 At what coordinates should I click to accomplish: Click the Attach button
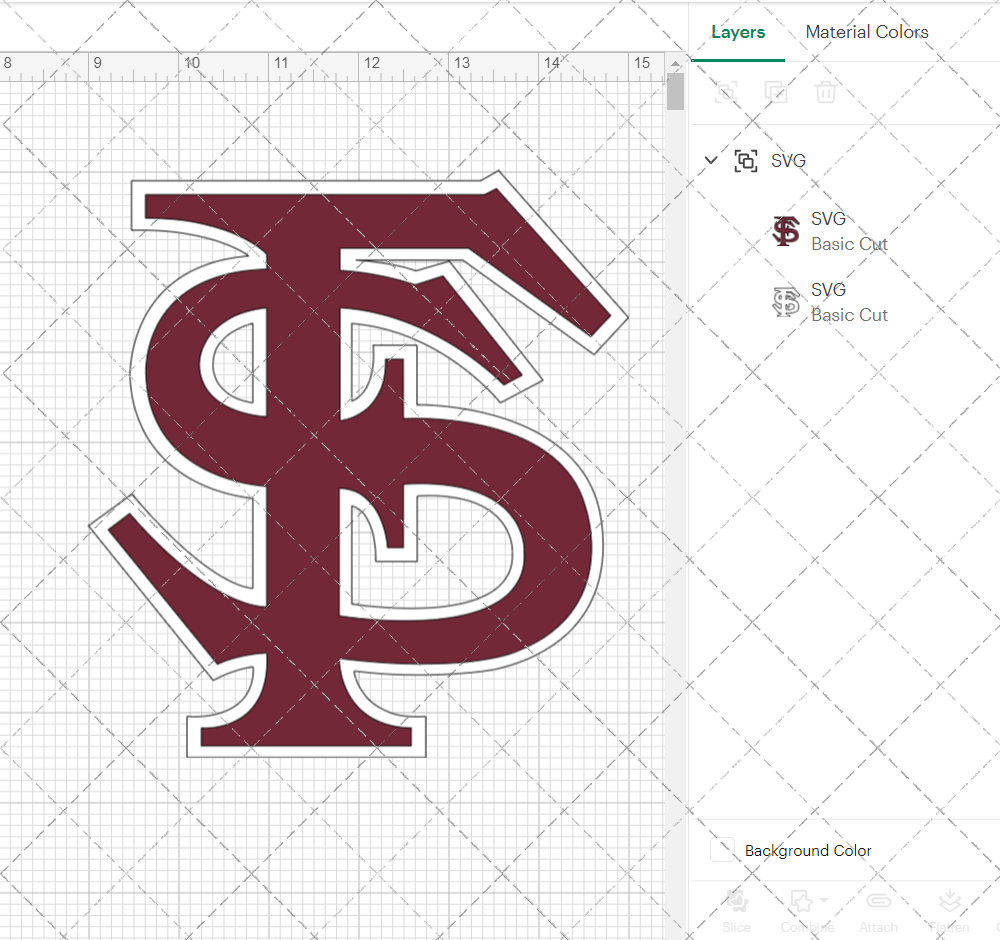(878, 911)
